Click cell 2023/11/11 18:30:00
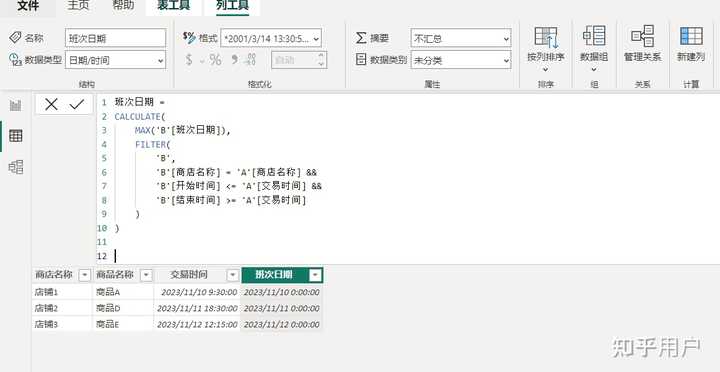Image resolution: width=720 pixels, height=372 pixels. click(197, 308)
